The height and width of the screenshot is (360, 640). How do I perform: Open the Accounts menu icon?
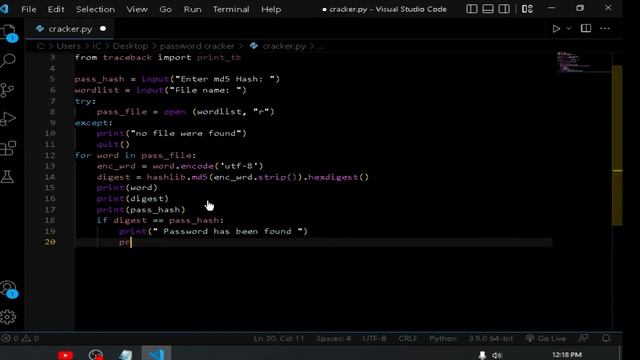tap(9, 289)
